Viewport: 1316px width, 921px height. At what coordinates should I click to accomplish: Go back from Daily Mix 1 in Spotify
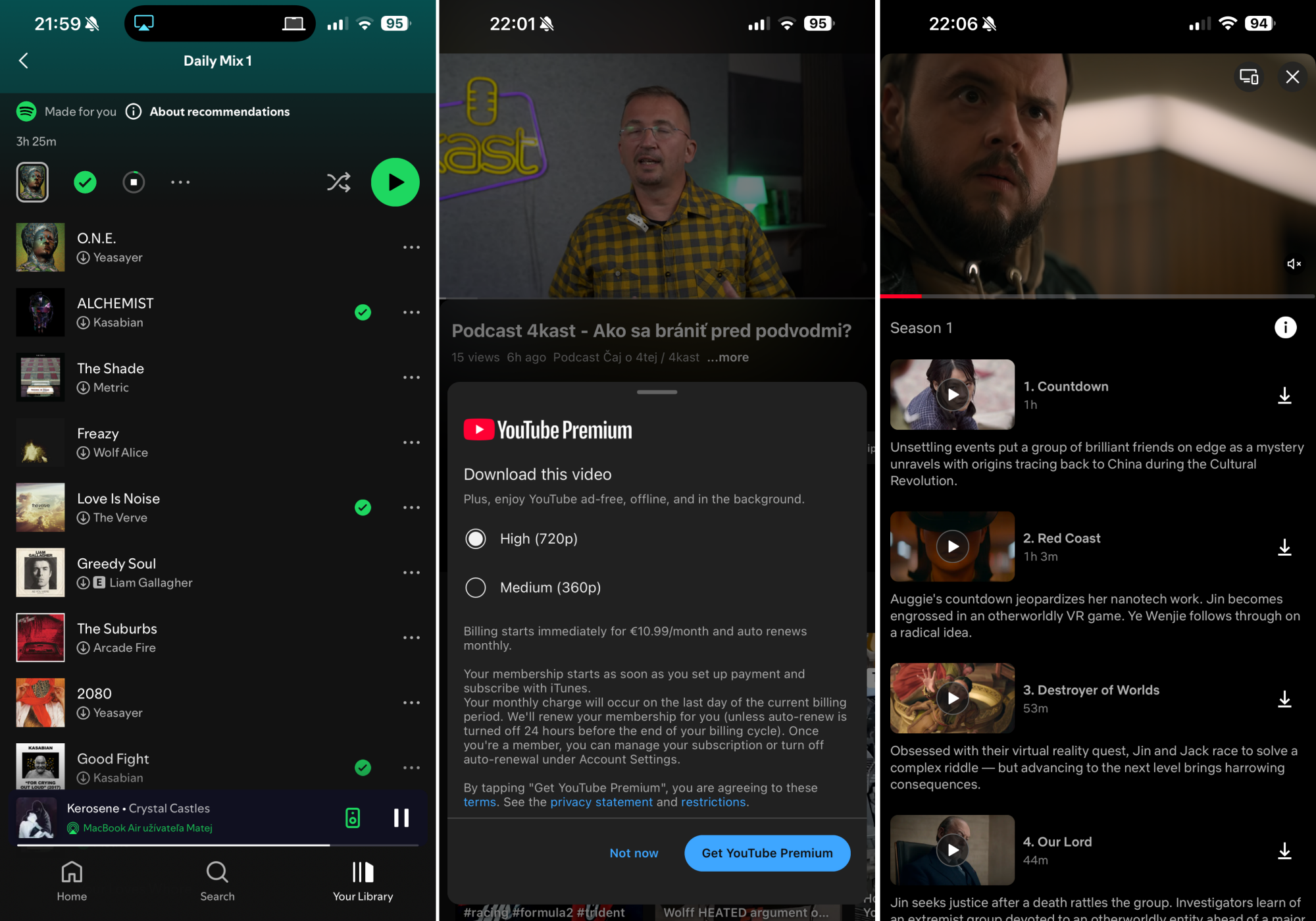24,61
